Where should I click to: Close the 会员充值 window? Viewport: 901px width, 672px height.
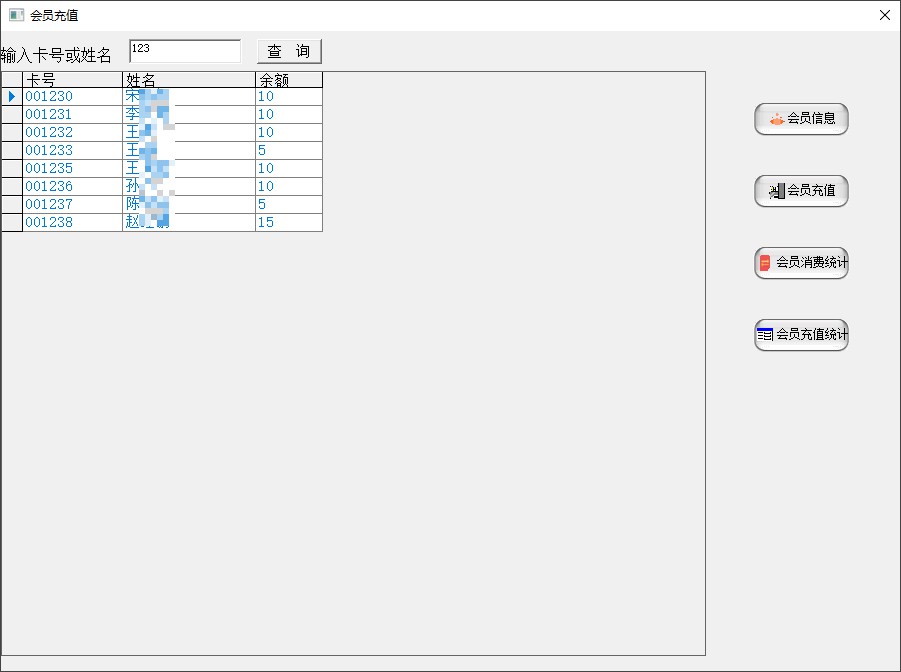pyautogui.click(x=884, y=15)
